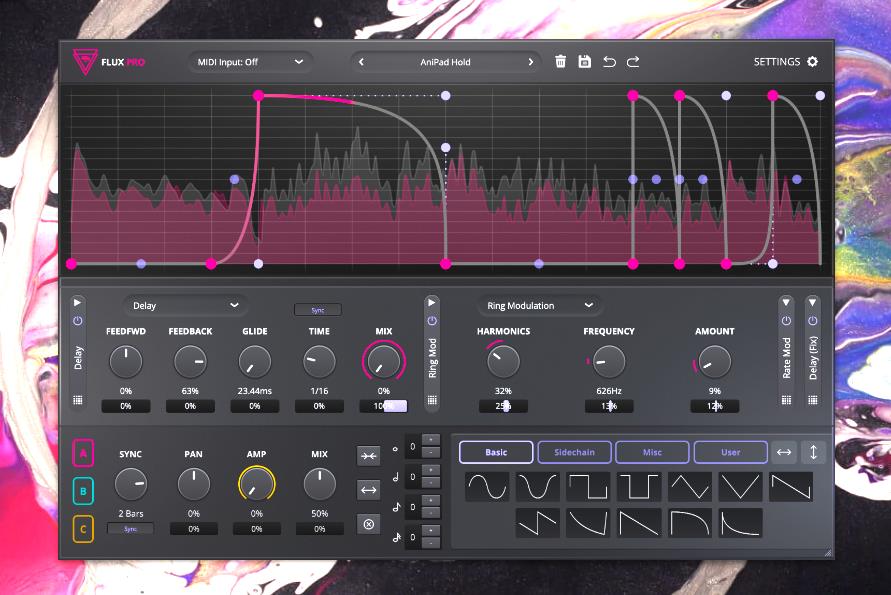Choose the triangle wave shape preset

(x=689, y=487)
